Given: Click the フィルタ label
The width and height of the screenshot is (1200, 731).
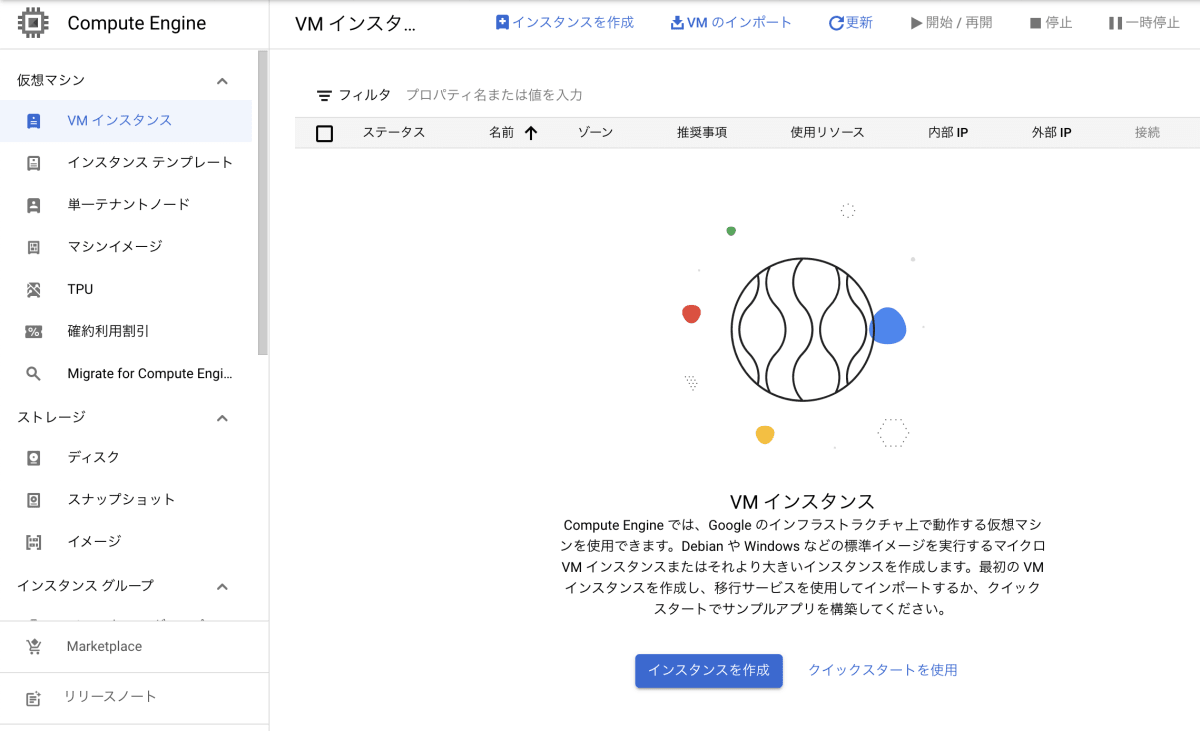Looking at the screenshot, I should coord(365,96).
